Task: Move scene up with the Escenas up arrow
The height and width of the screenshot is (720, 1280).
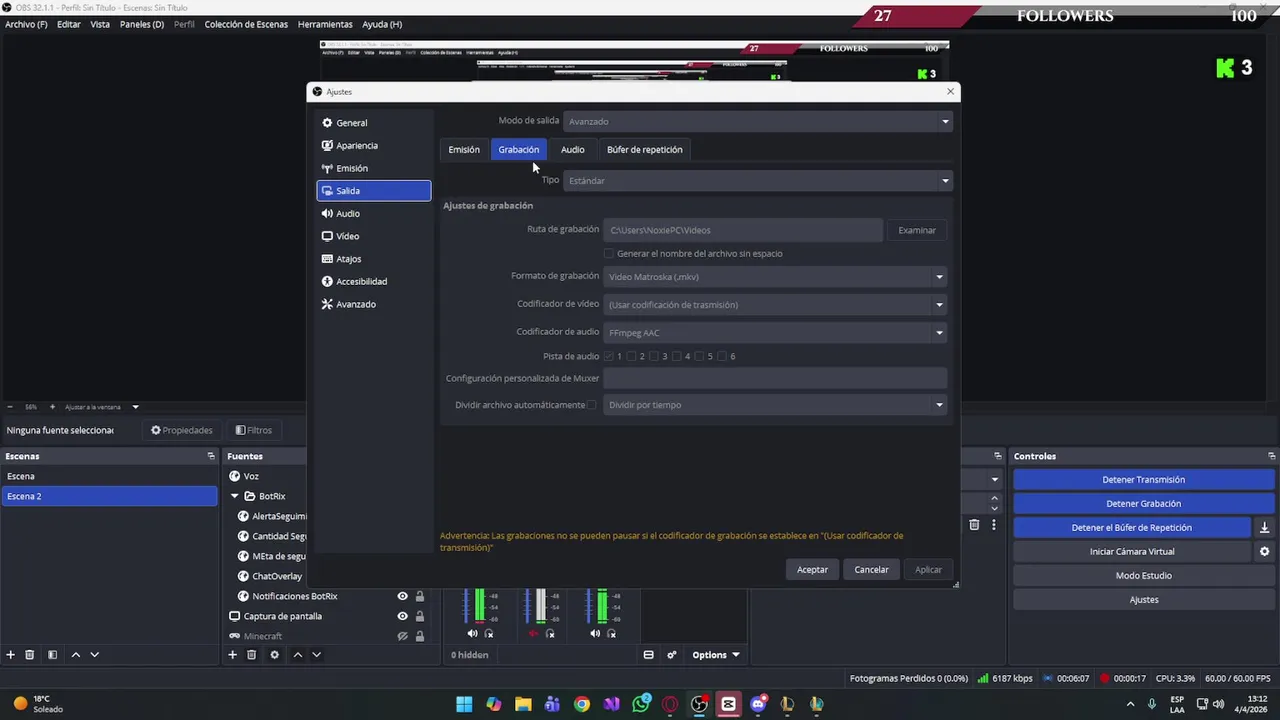Action: (75, 655)
